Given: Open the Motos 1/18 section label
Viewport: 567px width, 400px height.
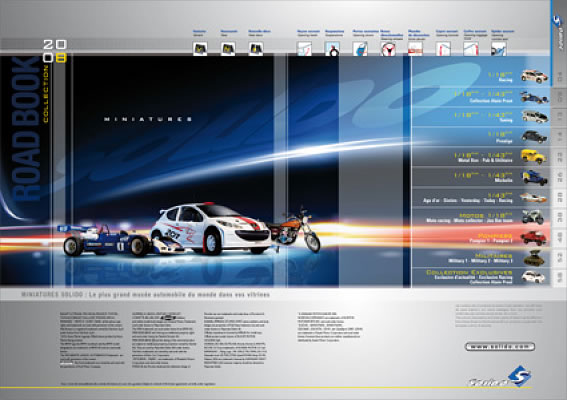Looking at the screenshot, I should [x=469, y=218].
